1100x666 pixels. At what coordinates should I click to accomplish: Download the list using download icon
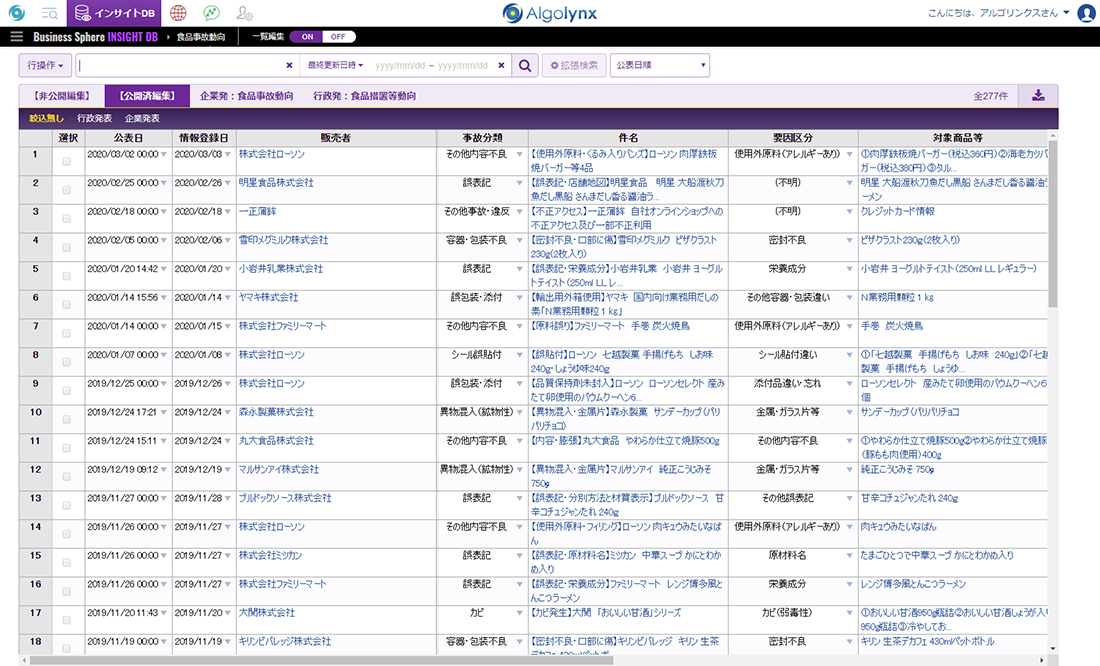point(1038,96)
